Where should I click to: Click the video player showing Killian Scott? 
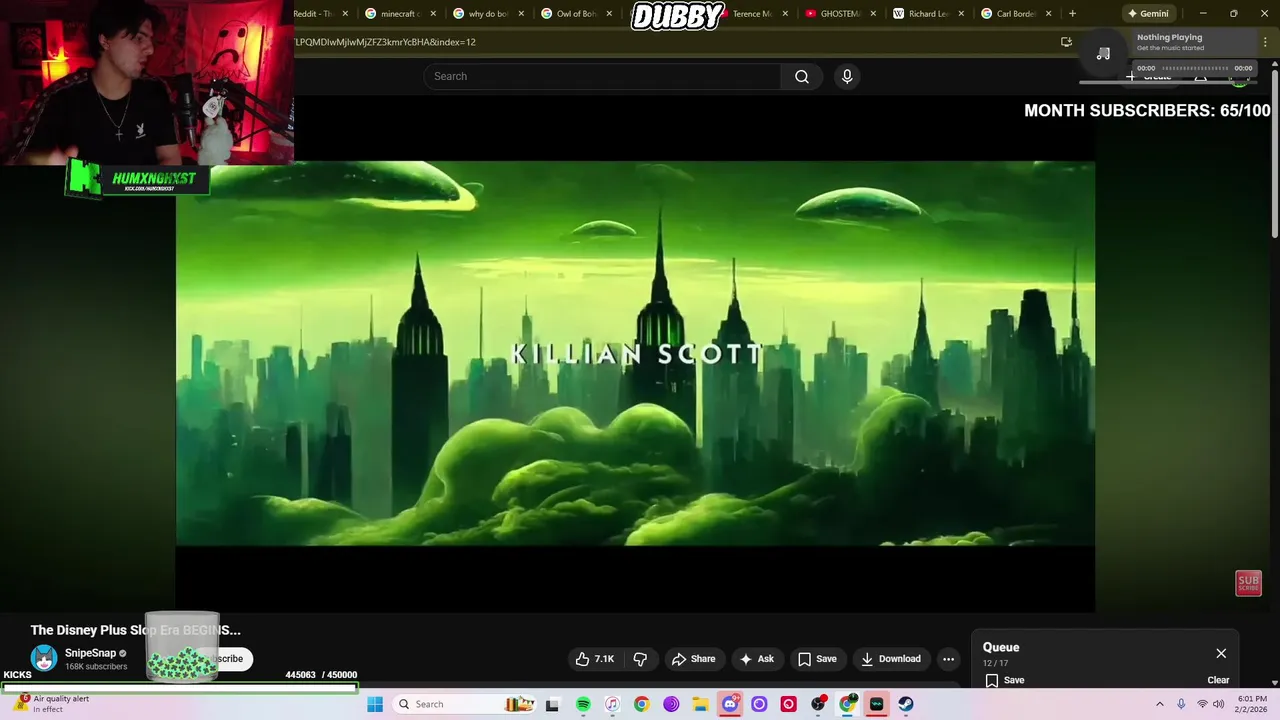[635, 353]
